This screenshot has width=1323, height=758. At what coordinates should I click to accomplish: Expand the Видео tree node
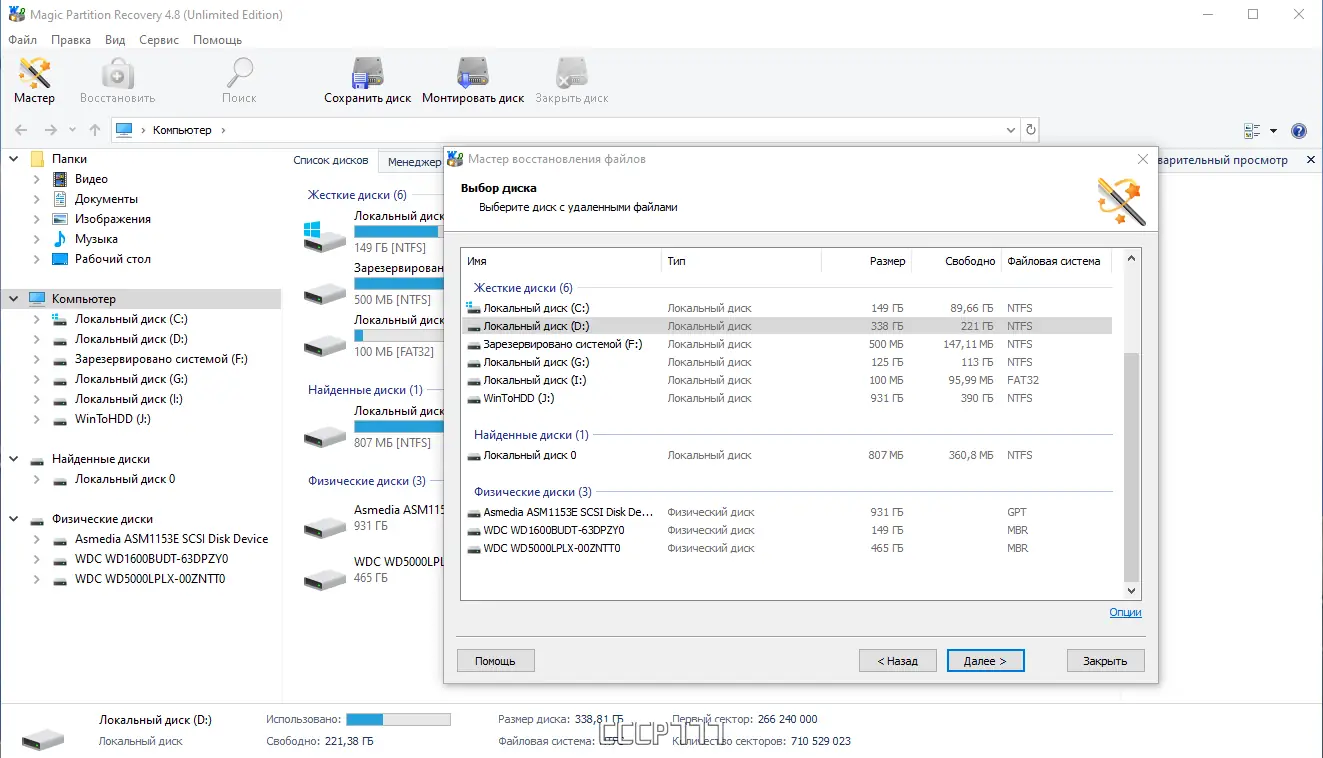37,179
